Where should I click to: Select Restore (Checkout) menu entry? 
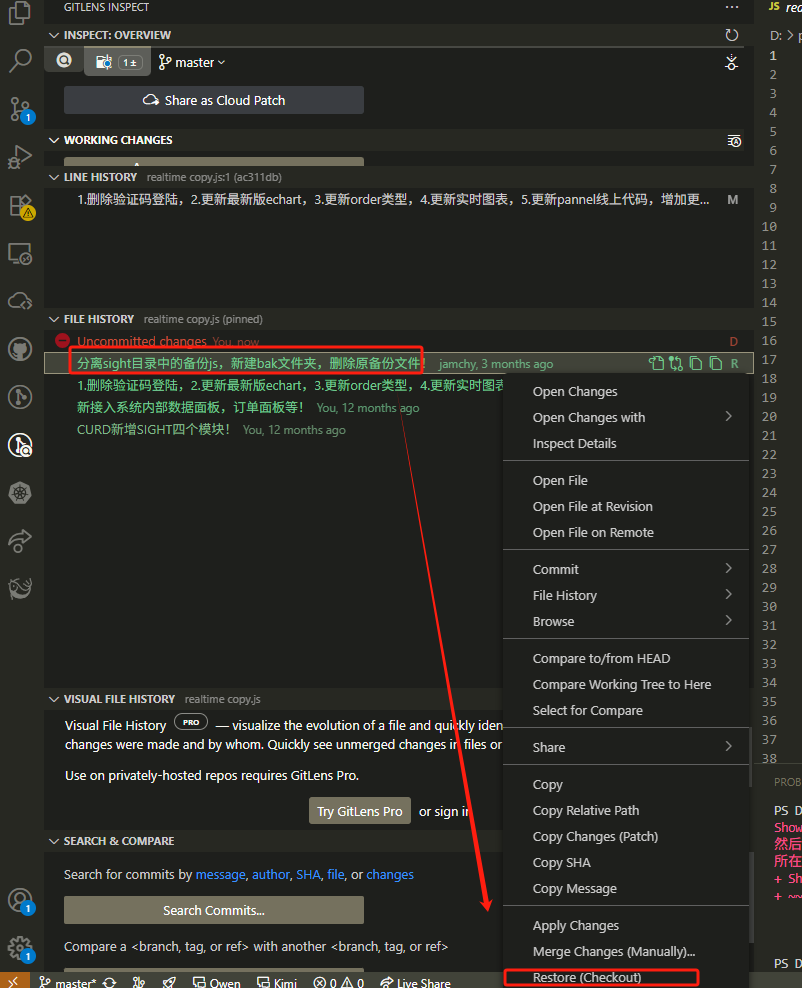pyautogui.click(x=626, y=977)
